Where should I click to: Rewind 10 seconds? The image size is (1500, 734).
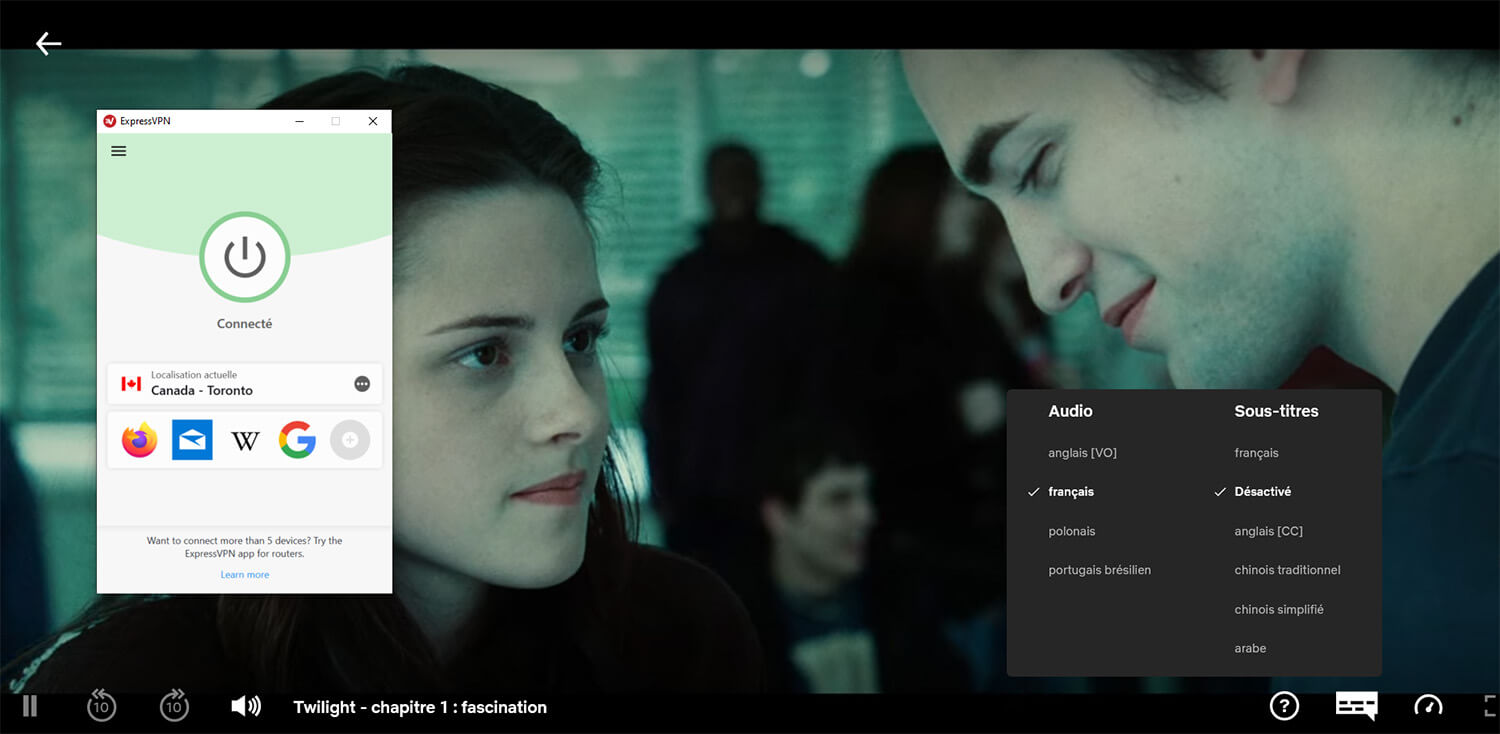pos(101,705)
